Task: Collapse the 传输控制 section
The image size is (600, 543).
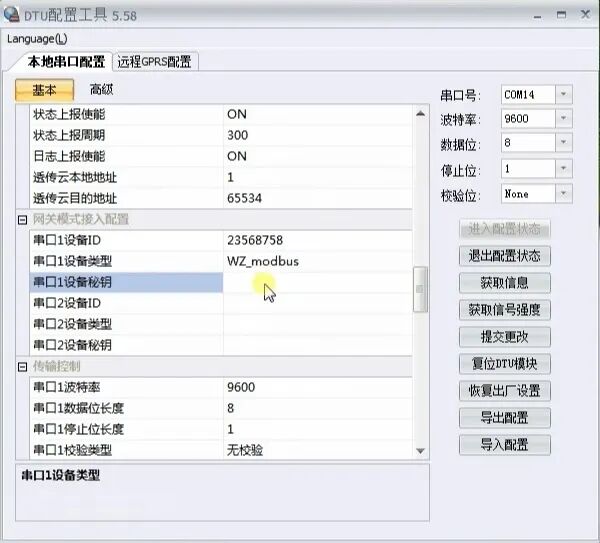Action: [x=23, y=367]
